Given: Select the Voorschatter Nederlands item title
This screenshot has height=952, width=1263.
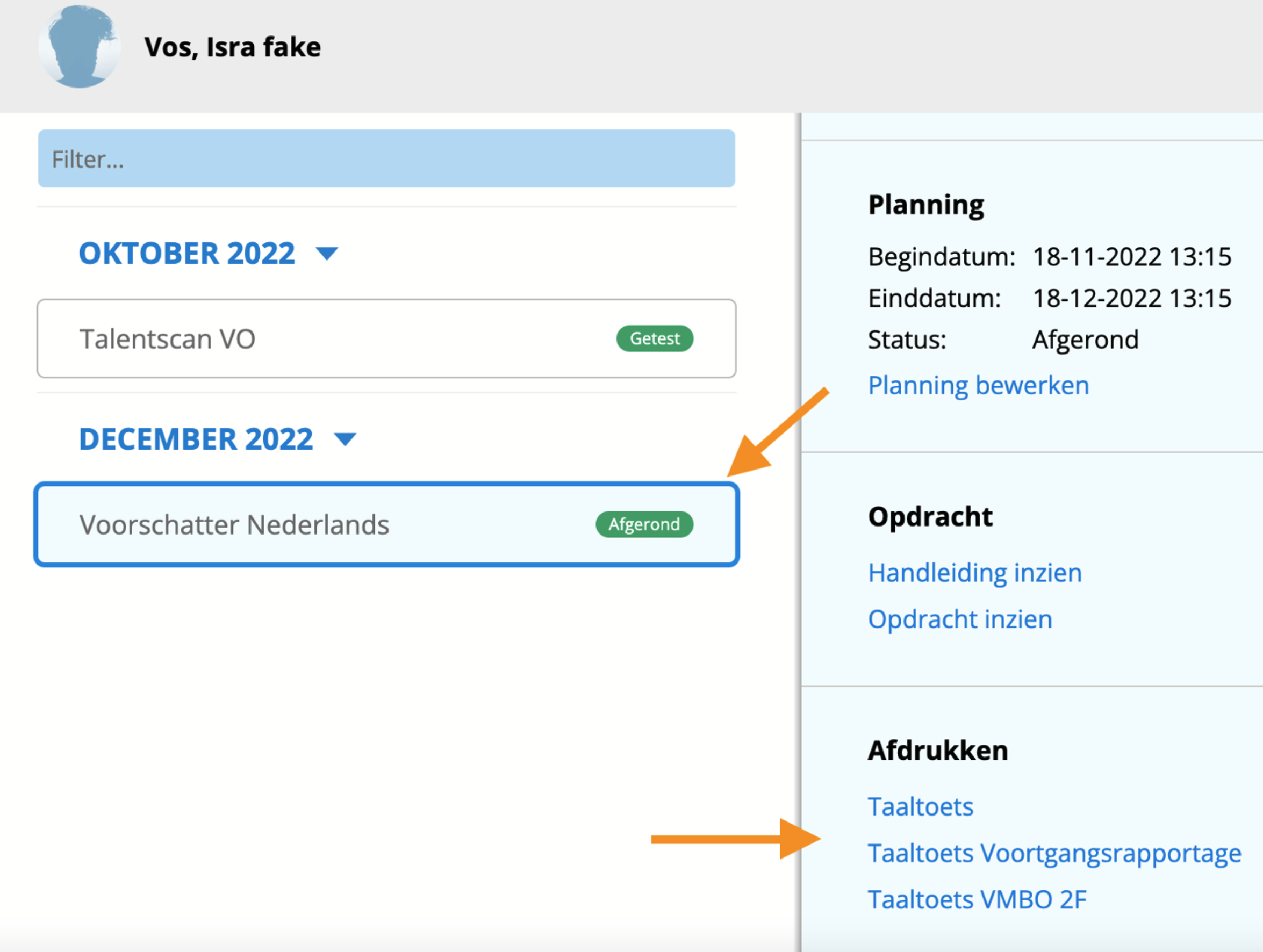Looking at the screenshot, I should [234, 524].
